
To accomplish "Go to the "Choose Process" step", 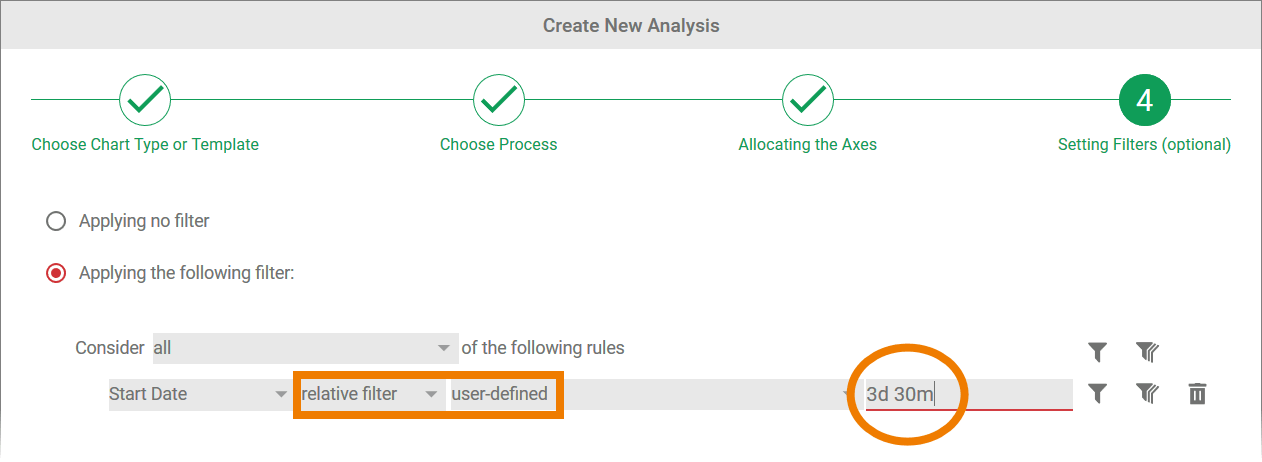I will pyautogui.click(x=499, y=144).
